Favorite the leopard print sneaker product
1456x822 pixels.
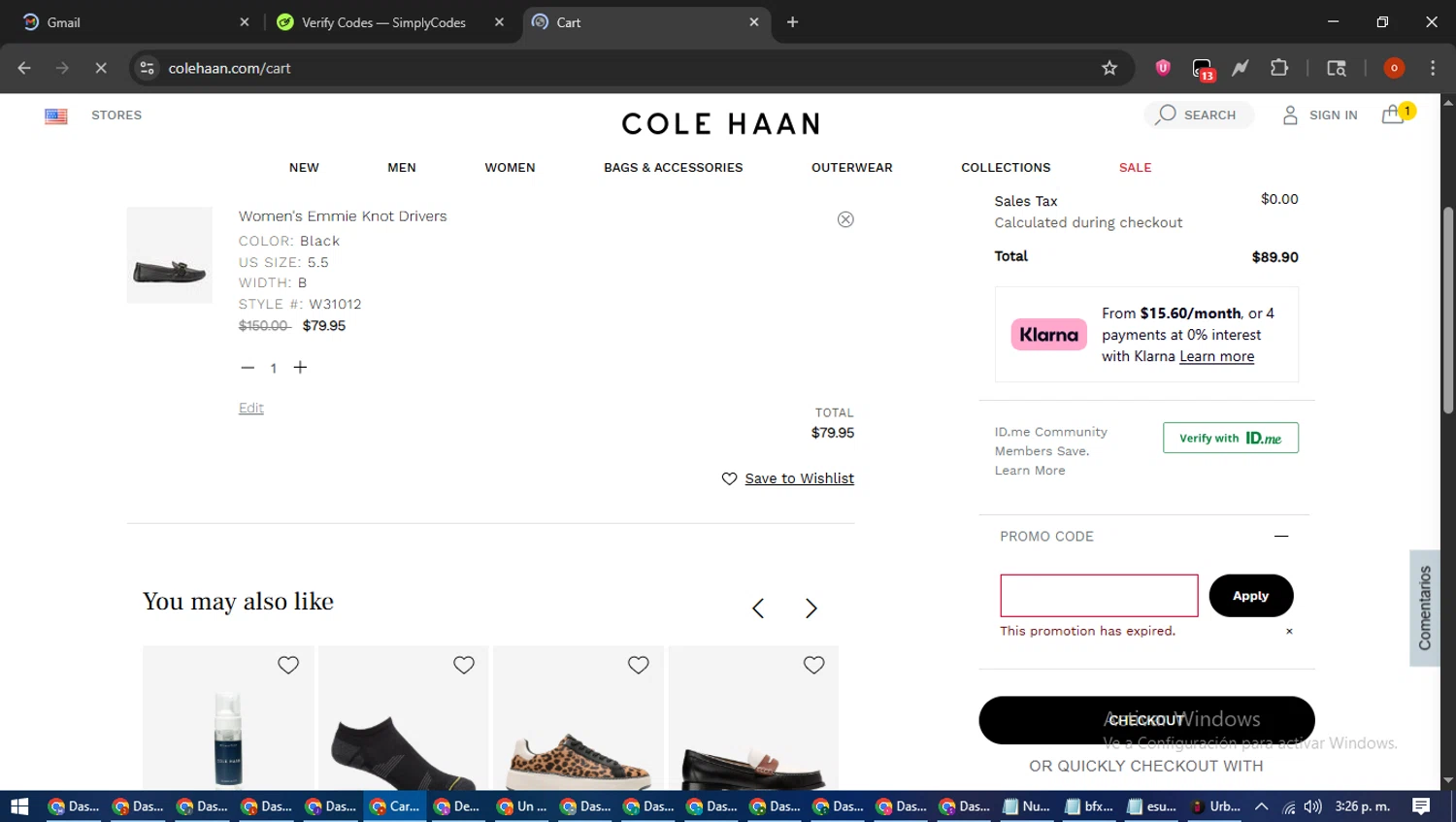point(638,665)
